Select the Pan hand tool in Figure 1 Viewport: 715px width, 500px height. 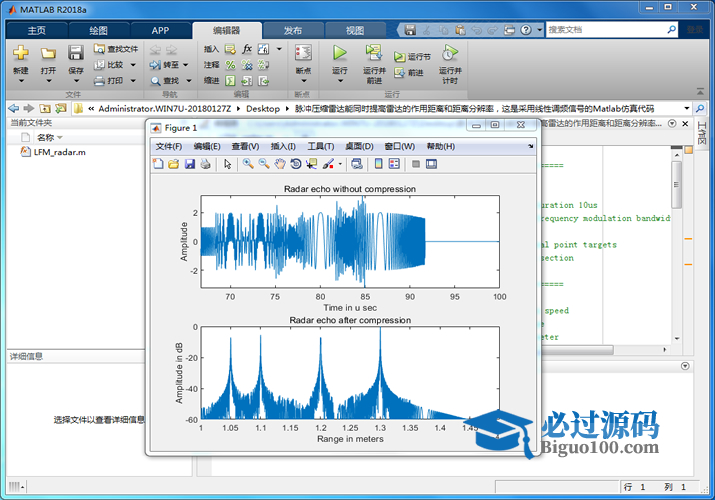pos(280,164)
